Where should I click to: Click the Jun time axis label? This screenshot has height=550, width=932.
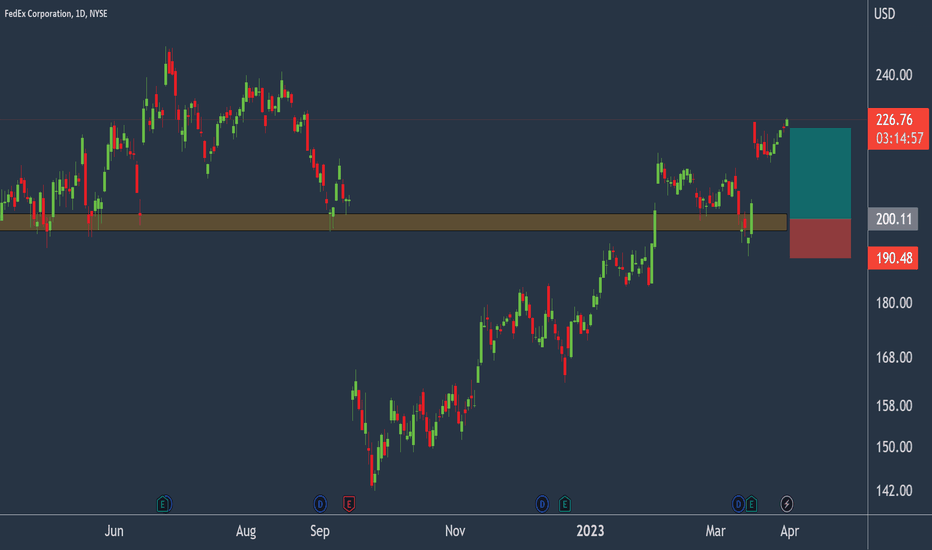point(114,531)
